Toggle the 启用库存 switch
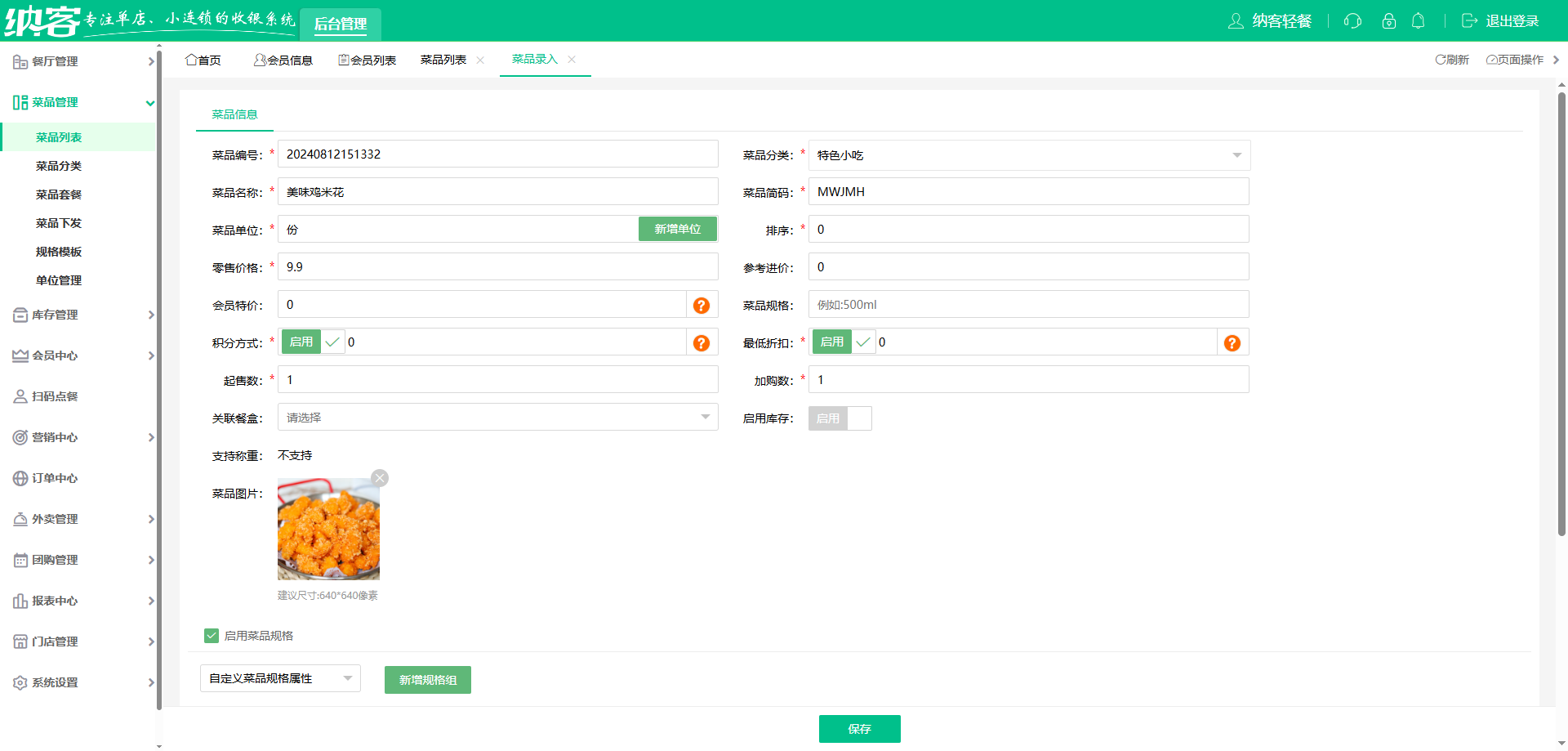 [x=840, y=418]
